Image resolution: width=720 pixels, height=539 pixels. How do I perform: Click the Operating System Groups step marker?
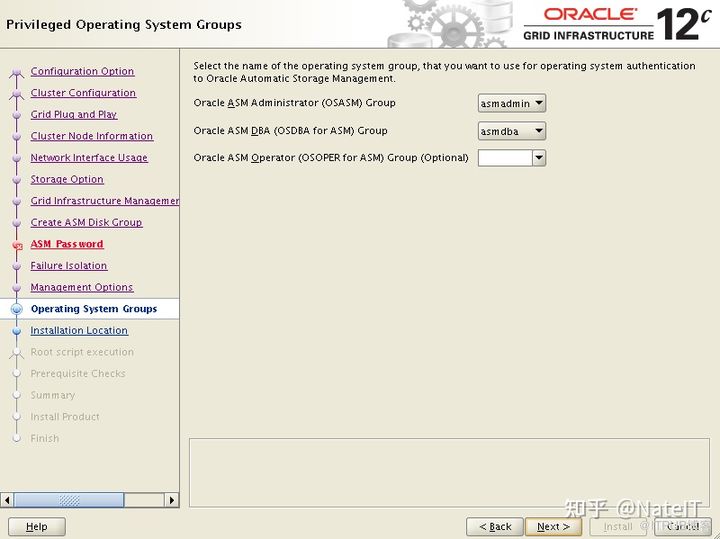(17, 309)
